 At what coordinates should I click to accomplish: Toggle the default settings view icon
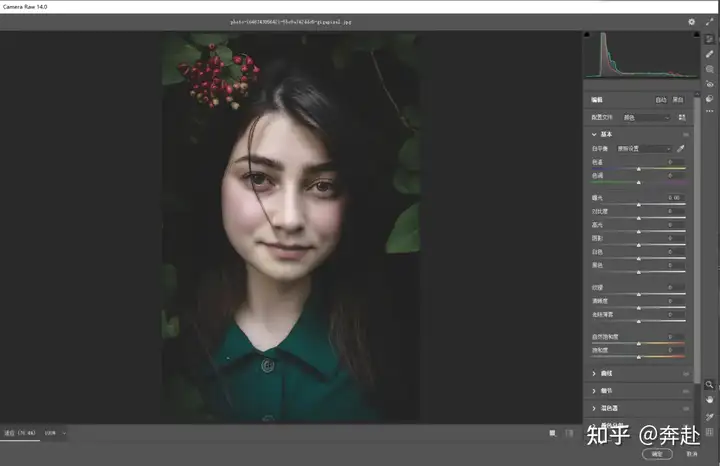pos(569,433)
